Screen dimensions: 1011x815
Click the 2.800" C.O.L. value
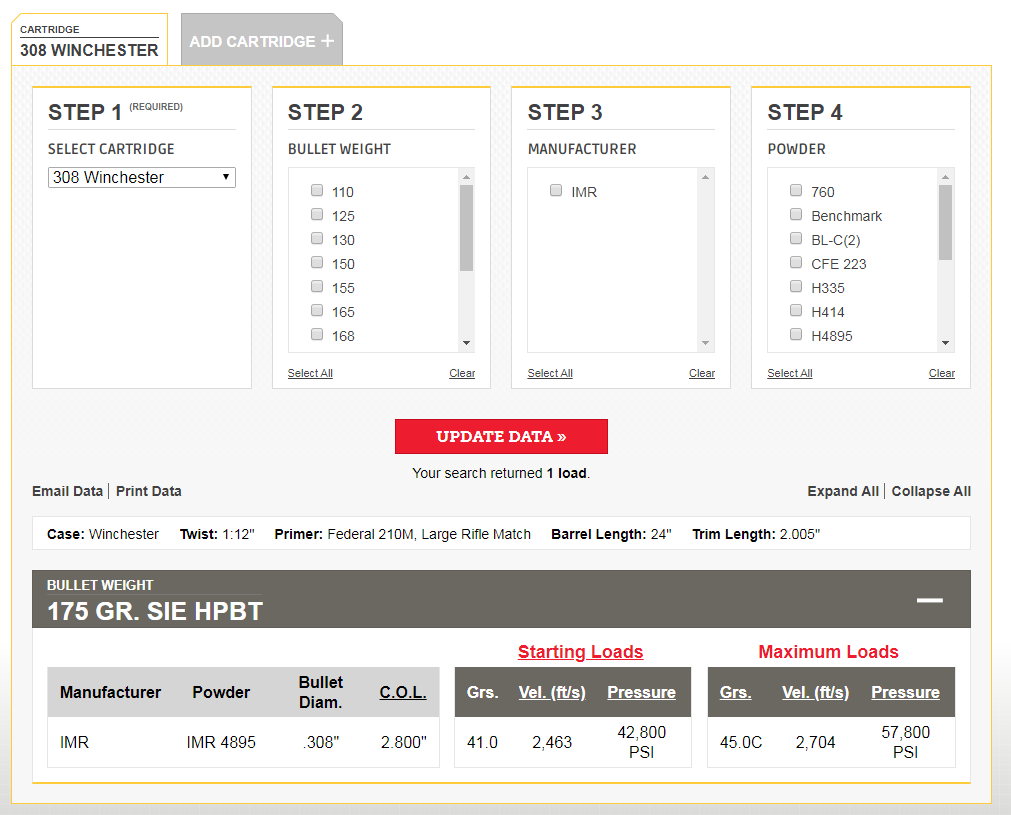pos(404,742)
